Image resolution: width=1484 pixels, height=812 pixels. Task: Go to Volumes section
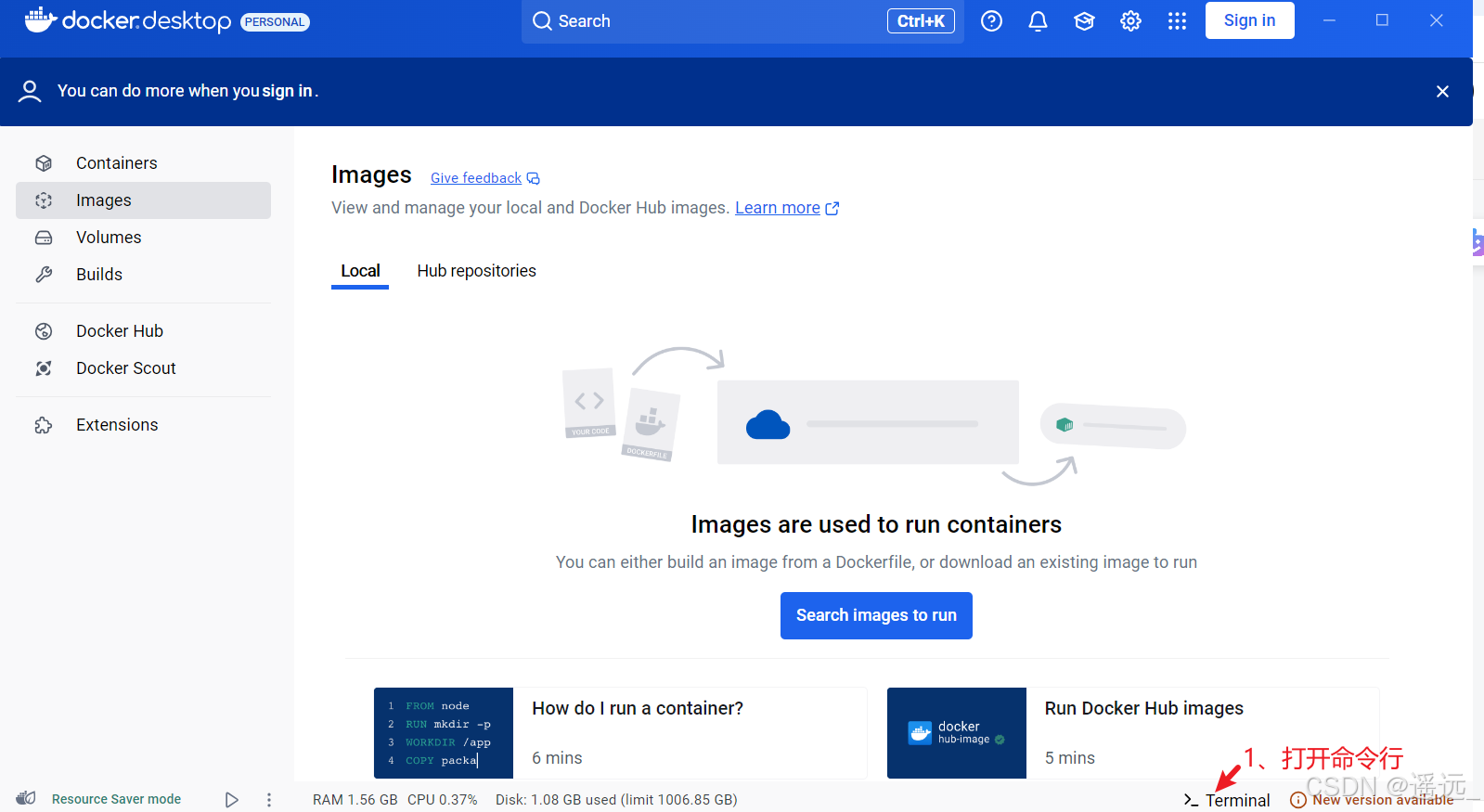click(x=143, y=238)
